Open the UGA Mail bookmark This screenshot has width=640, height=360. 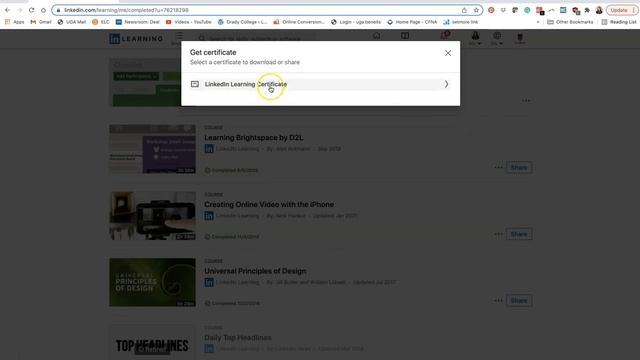(72, 22)
